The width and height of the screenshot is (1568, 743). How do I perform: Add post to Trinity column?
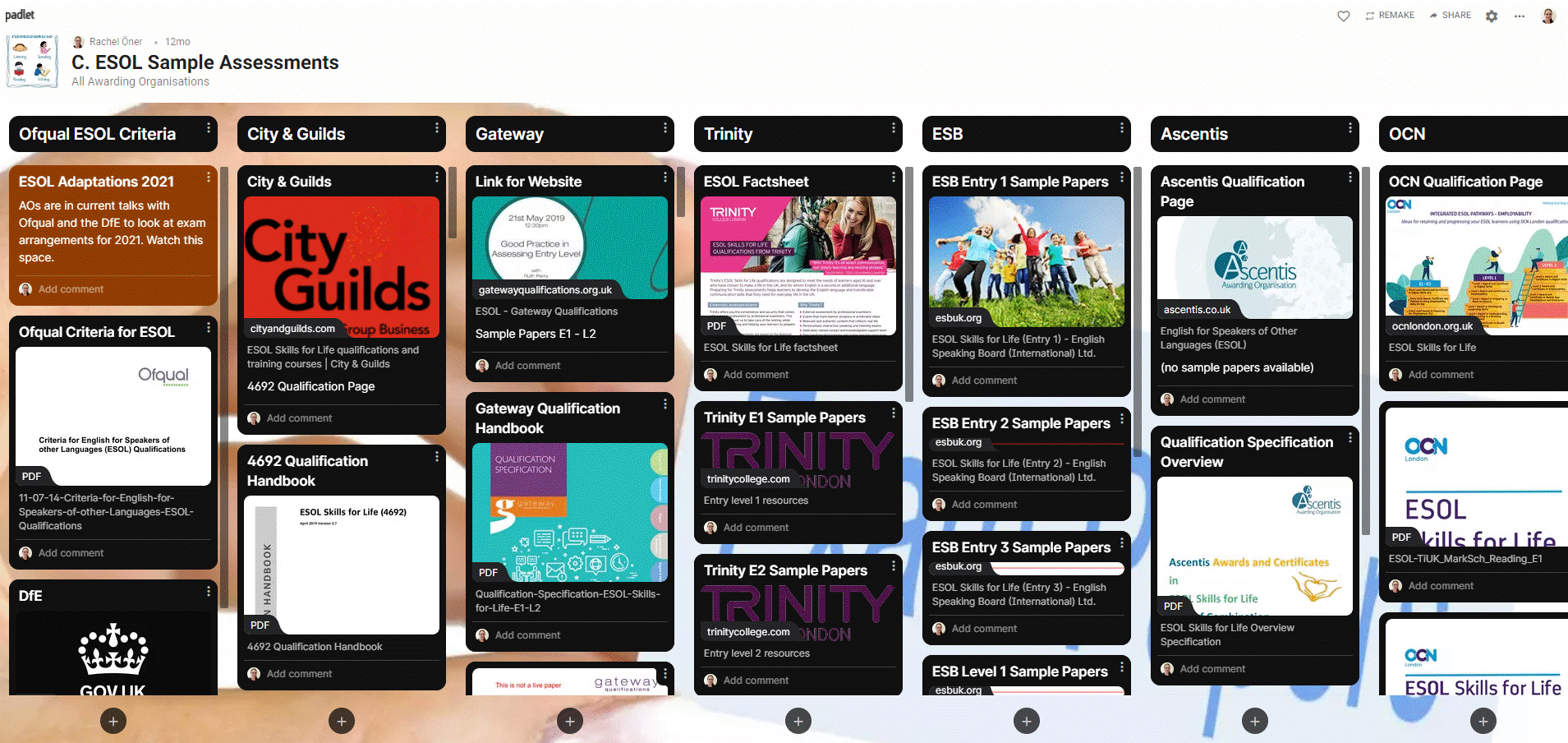(798, 721)
